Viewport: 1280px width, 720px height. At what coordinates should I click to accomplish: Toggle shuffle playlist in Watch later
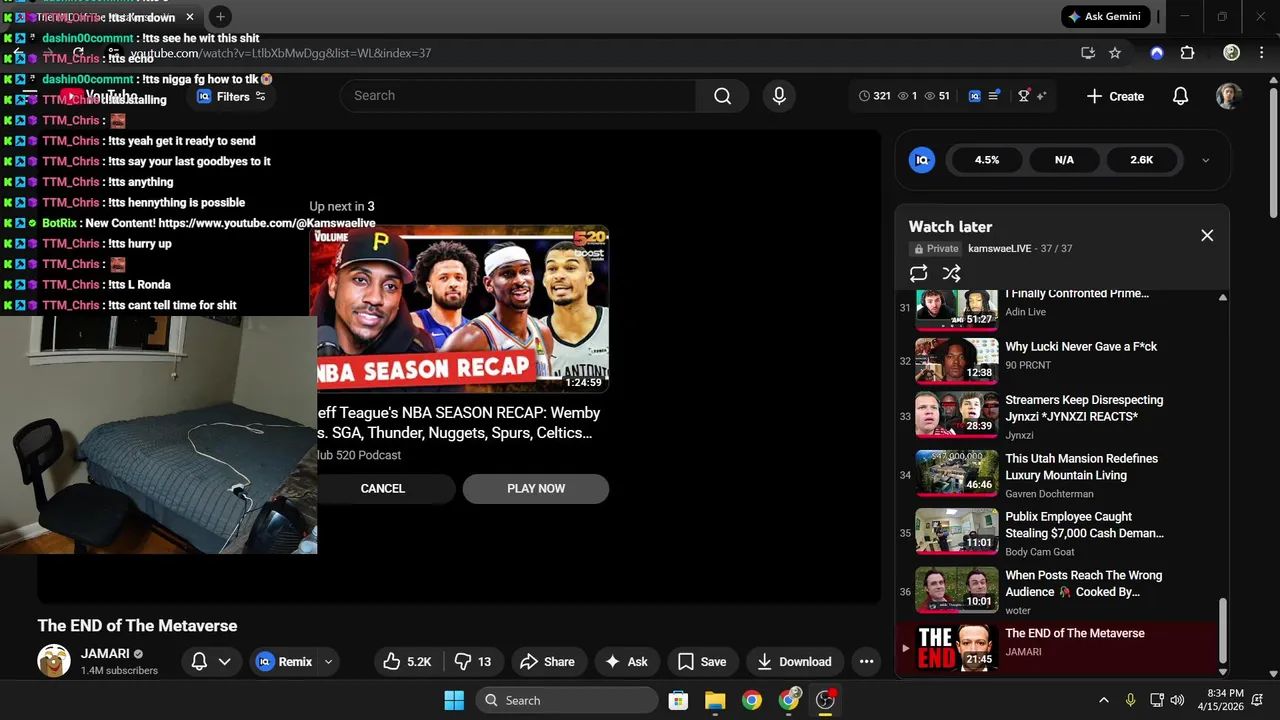click(952, 273)
